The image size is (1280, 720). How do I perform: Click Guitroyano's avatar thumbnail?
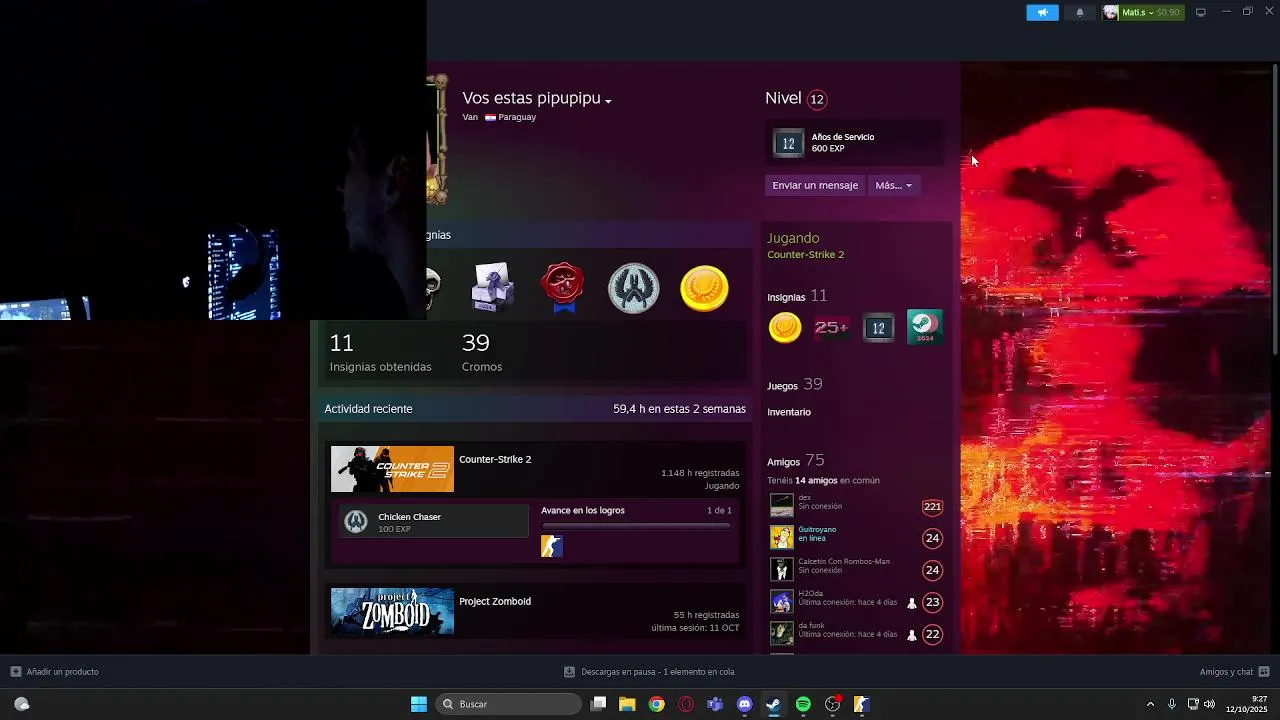782,538
